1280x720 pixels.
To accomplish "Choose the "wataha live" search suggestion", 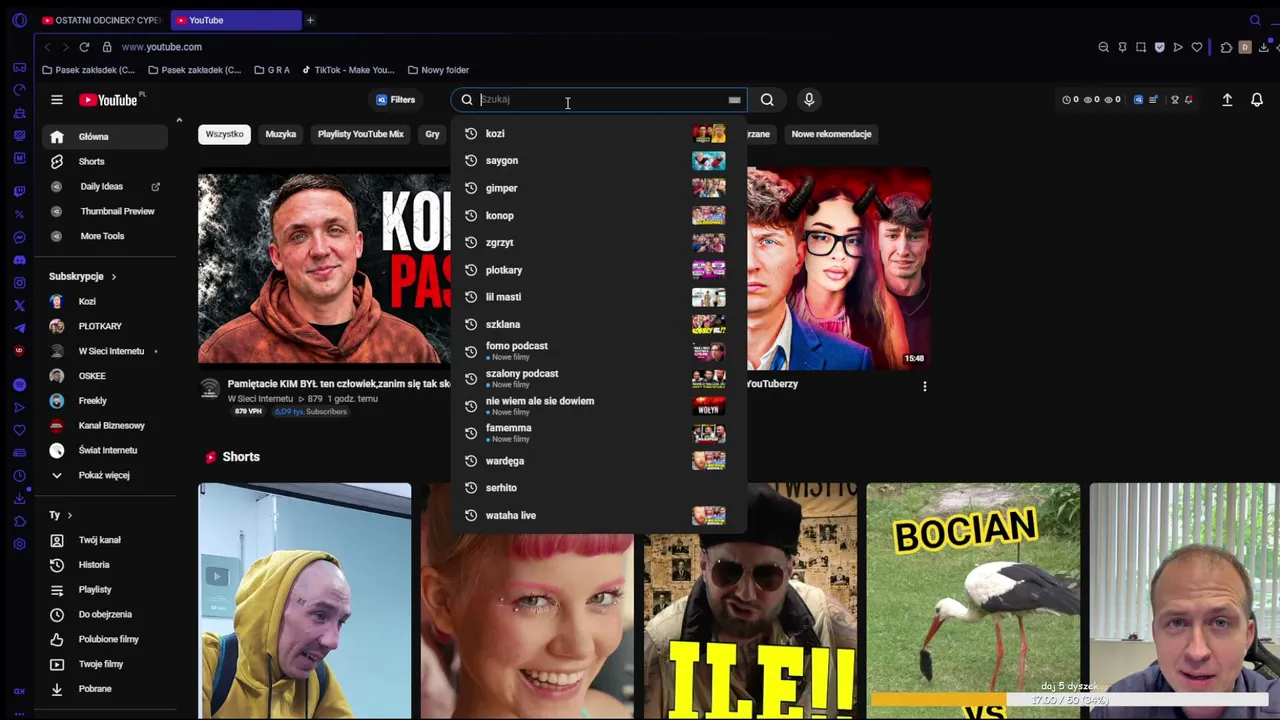I will pos(598,516).
